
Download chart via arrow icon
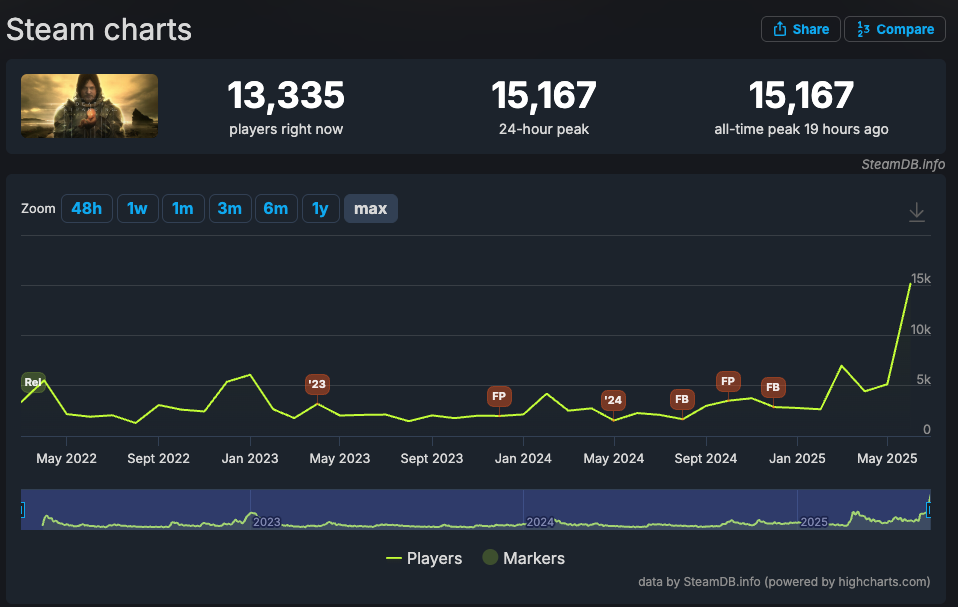click(916, 212)
